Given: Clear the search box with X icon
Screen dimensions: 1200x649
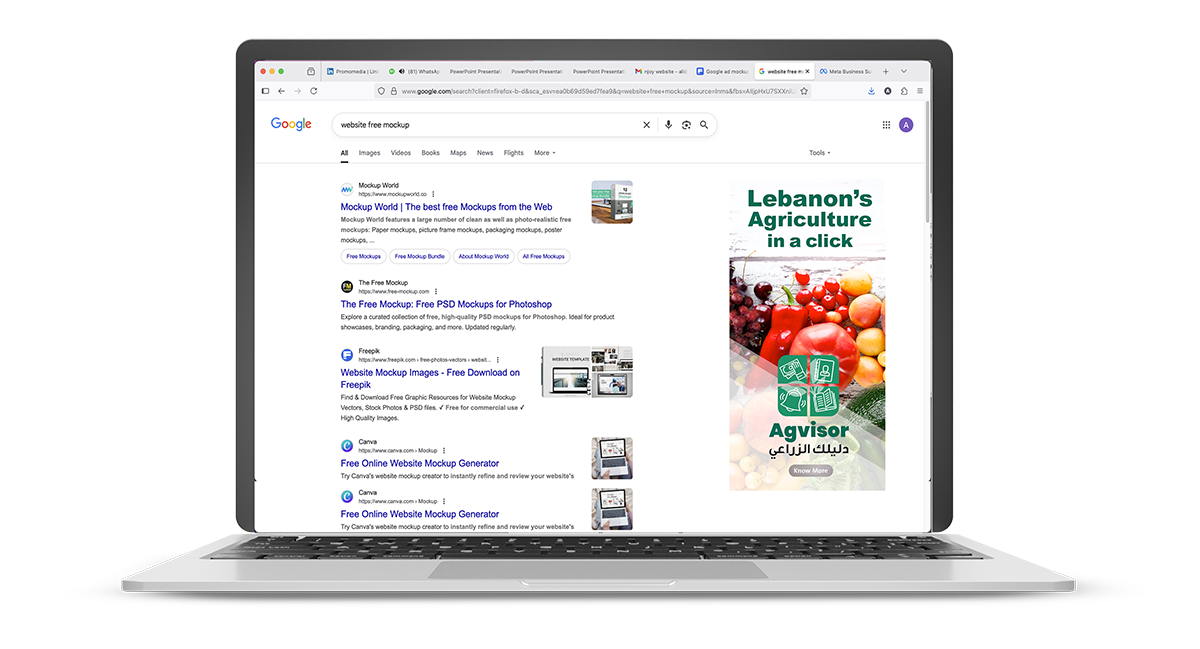Looking at the screenshot, I should click(646, 125).
